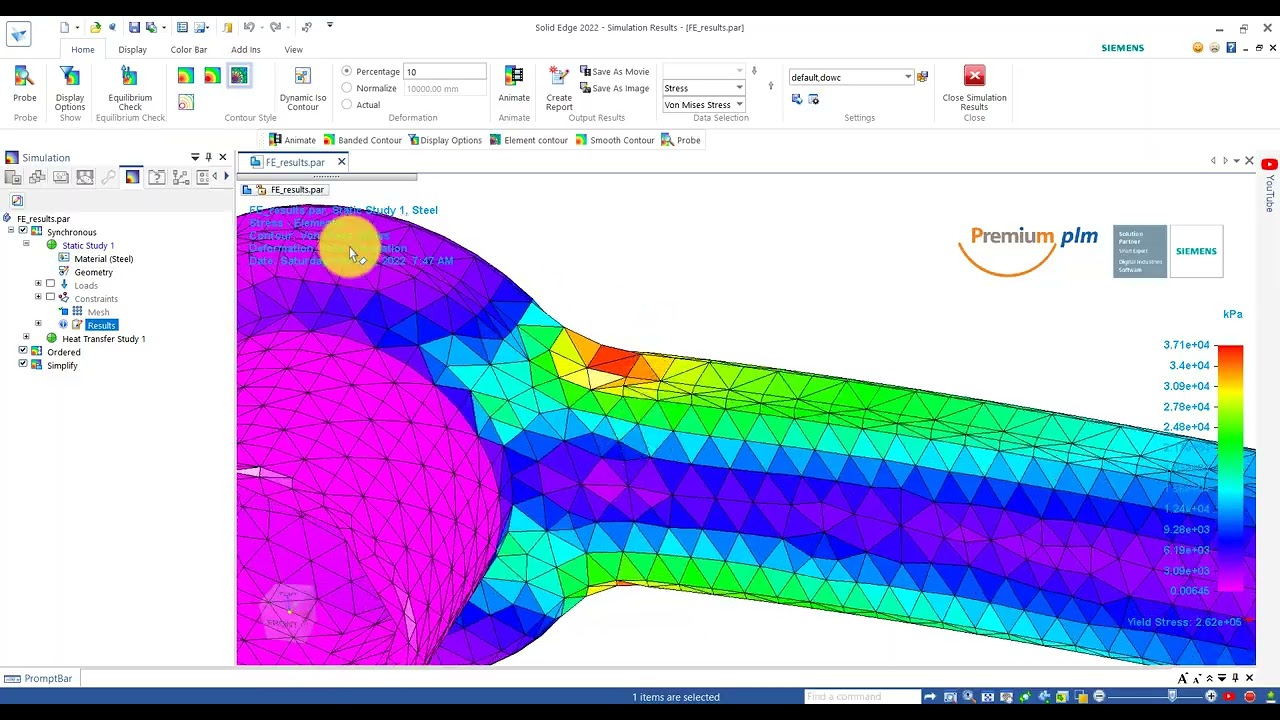
Task: Click Save As Image
Action: (x=614, y=88)
